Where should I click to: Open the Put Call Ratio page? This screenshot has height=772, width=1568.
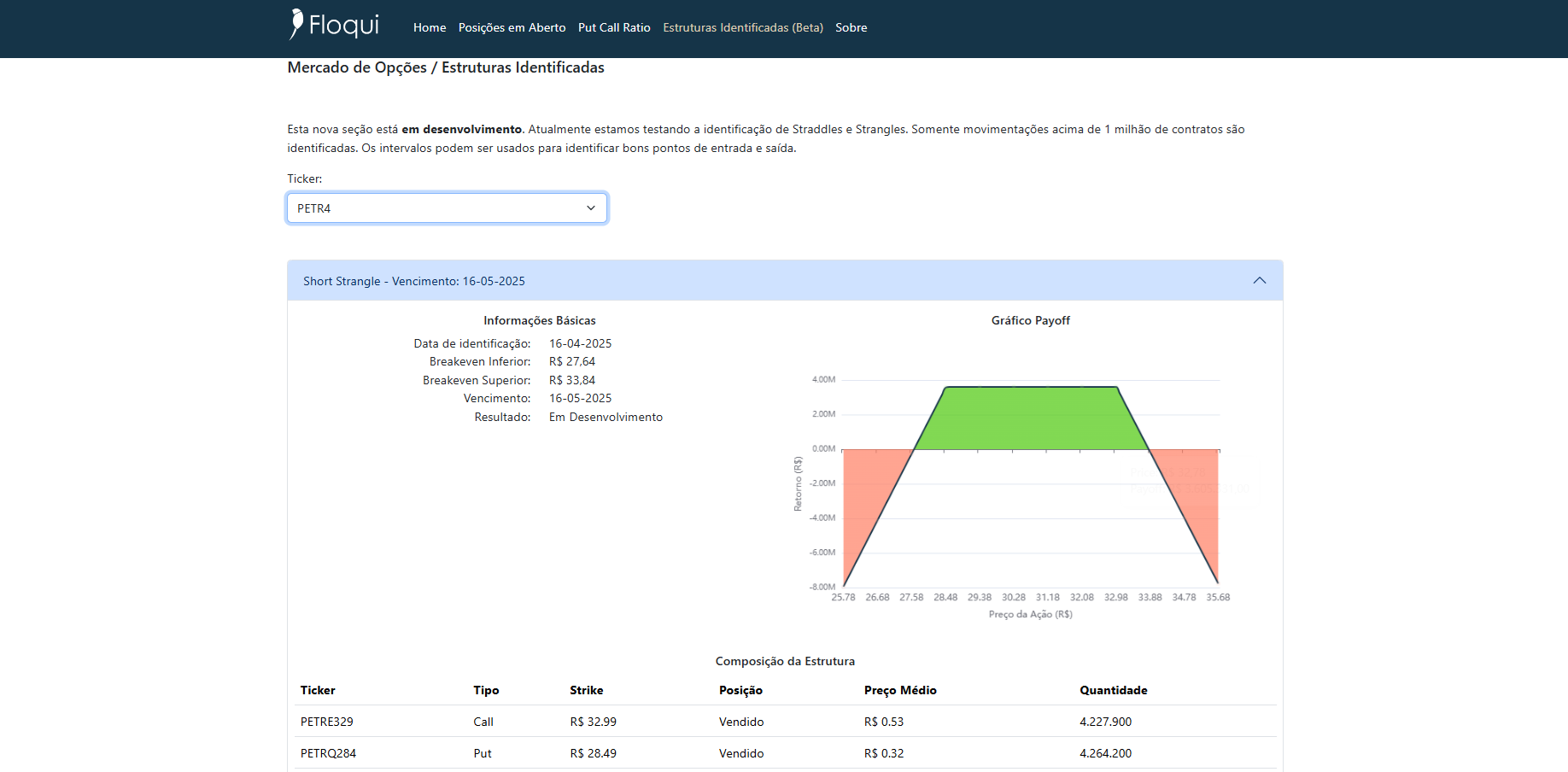point(614,27)
